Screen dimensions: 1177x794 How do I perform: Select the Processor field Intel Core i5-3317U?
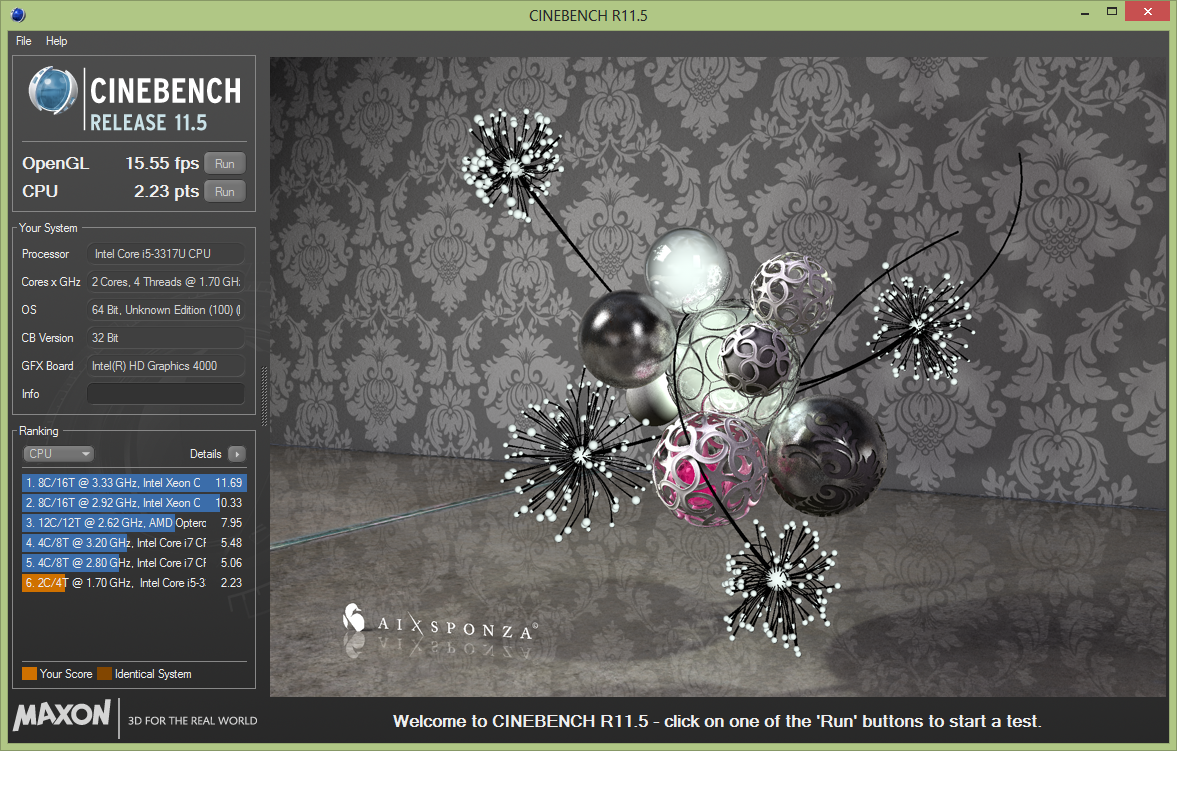tap(165, 254)
